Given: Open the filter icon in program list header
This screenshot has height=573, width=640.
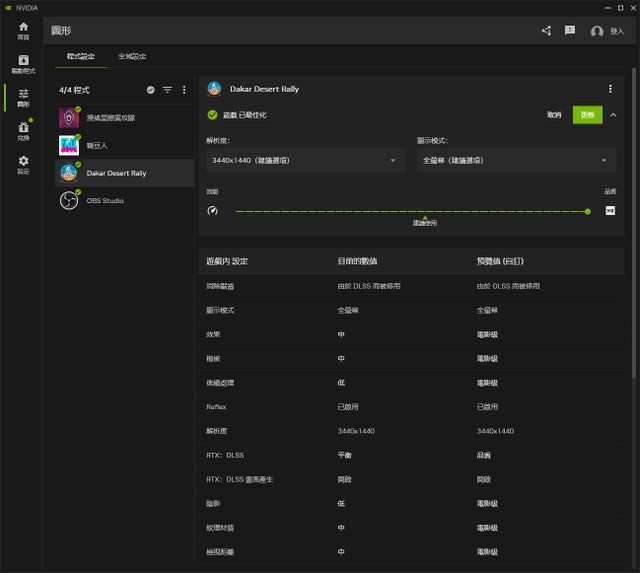Looking at the screenshot, I should (x=167, y=90).
